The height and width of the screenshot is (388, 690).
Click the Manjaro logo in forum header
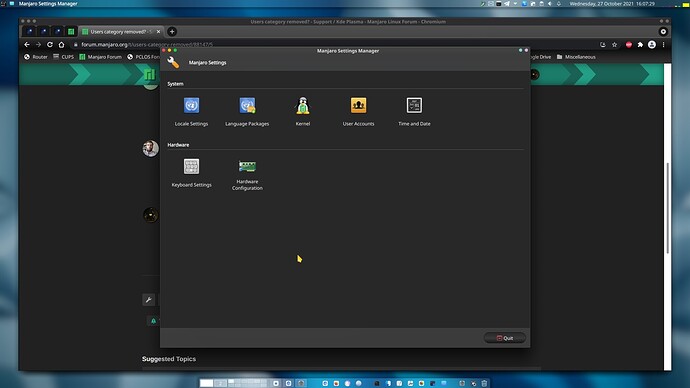click(x=150, y=74)
